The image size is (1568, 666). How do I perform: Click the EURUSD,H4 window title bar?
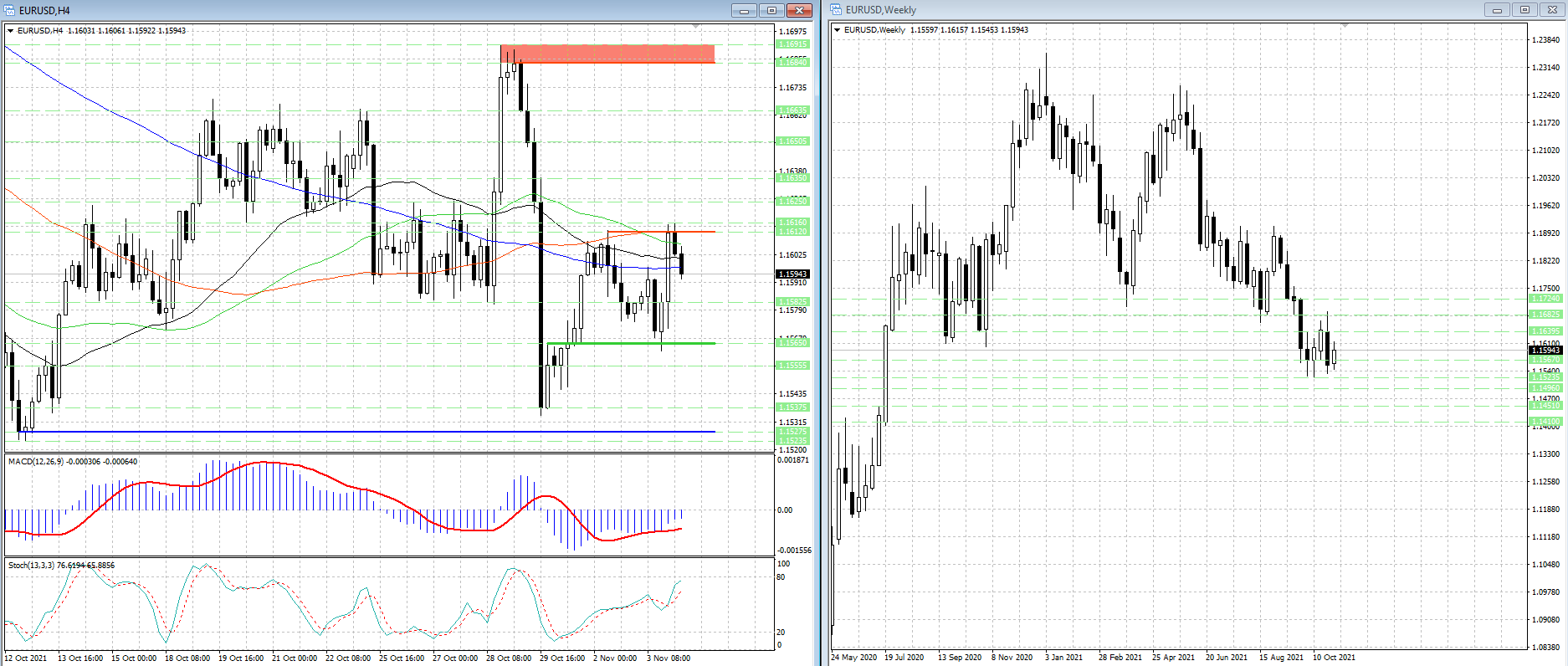pyautogui.click(x=335, y=10)
